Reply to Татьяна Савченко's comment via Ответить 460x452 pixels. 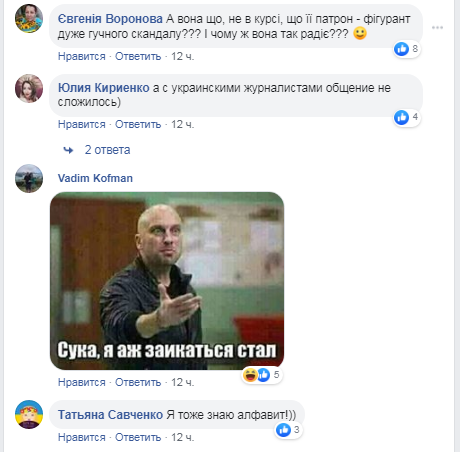click(x=138, y=437)
